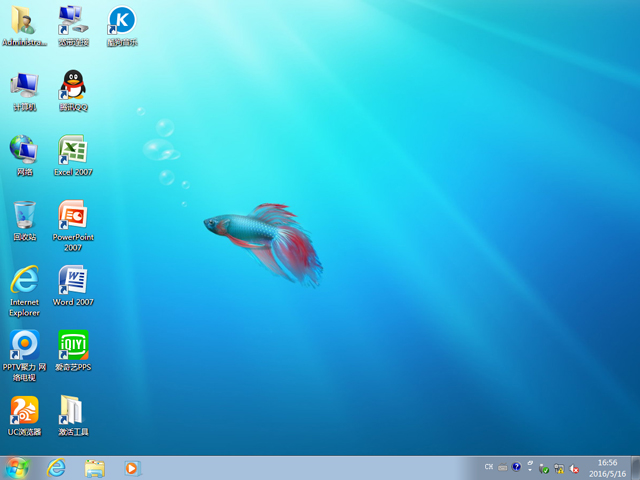Viewport: 640px width, 480px height.
Task: Launch the PPTV聚力 网络电视 shortcut
Action: pyautogui.click(x=24, y=356)
